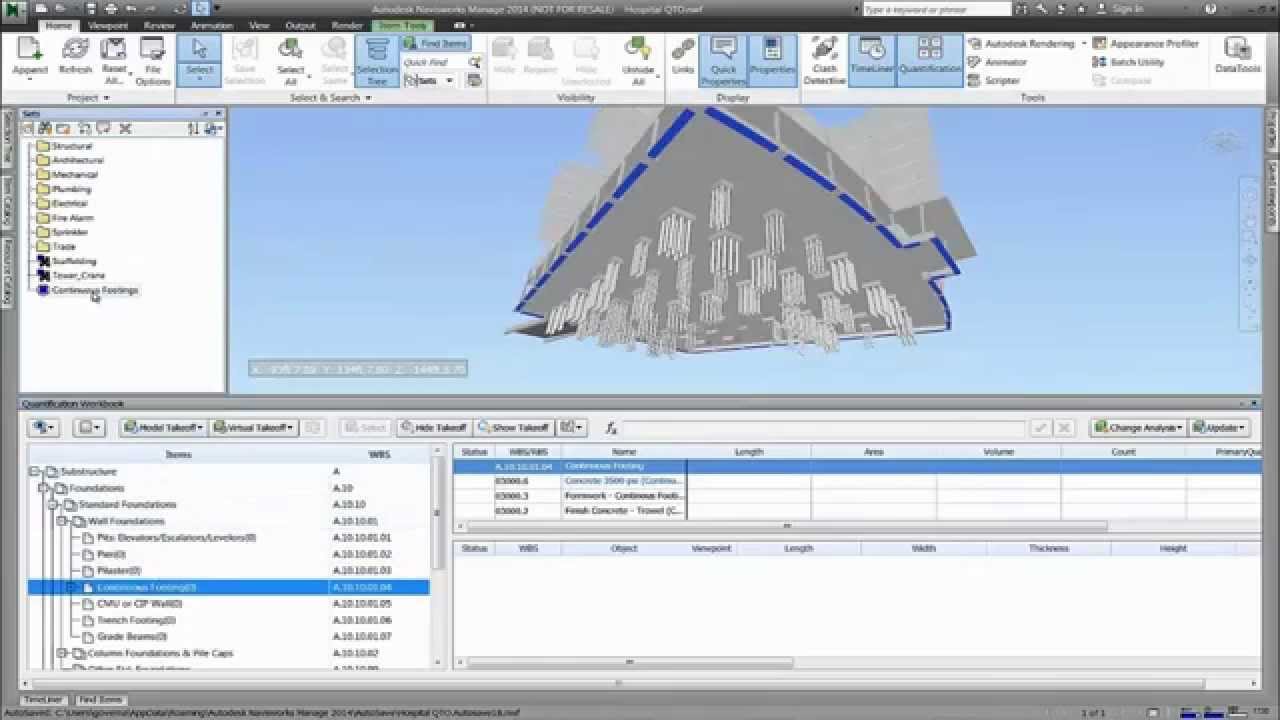This screenshot has height=720, width=1280.
Task: Launch Clash Detective tool
Action: pyautogui.click(x=825, y=60)
